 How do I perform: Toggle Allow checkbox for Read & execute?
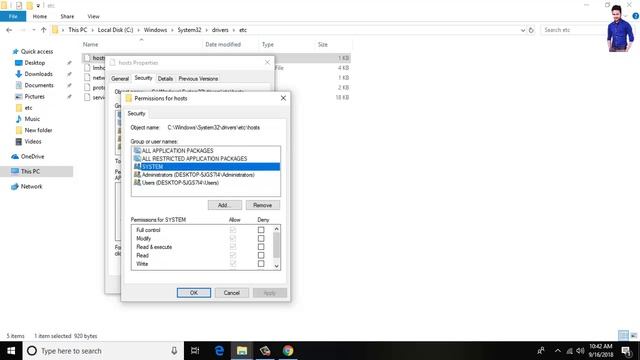tap(233, 247)
